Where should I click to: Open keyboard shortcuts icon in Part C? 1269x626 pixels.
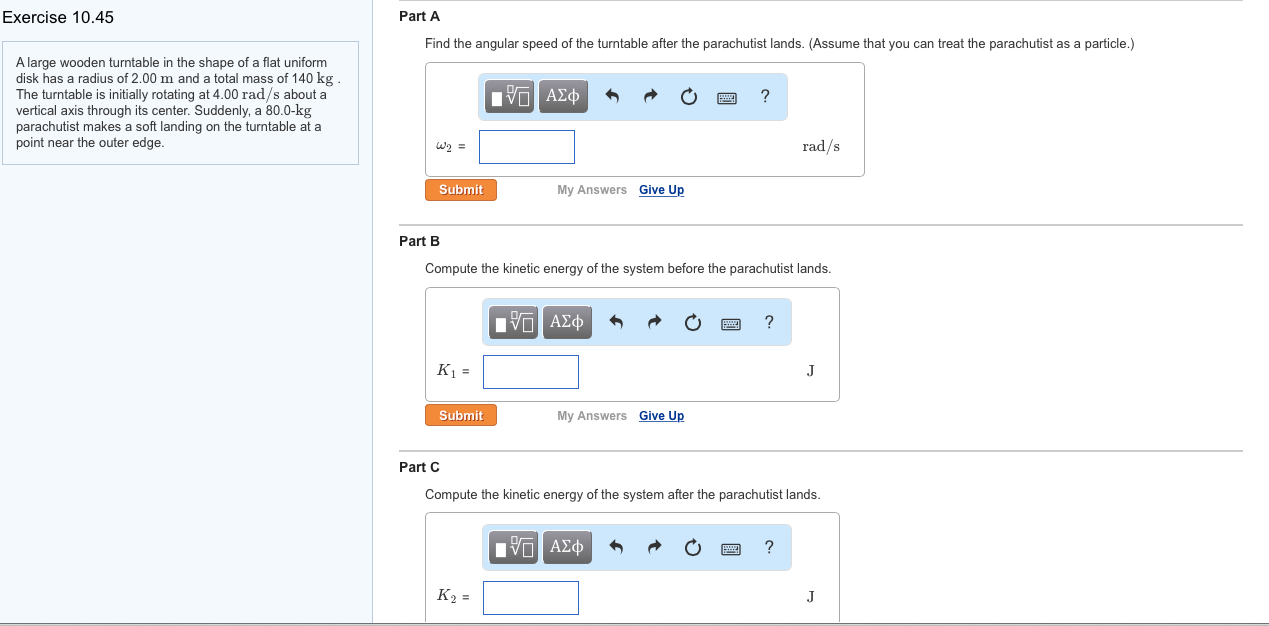731,548
